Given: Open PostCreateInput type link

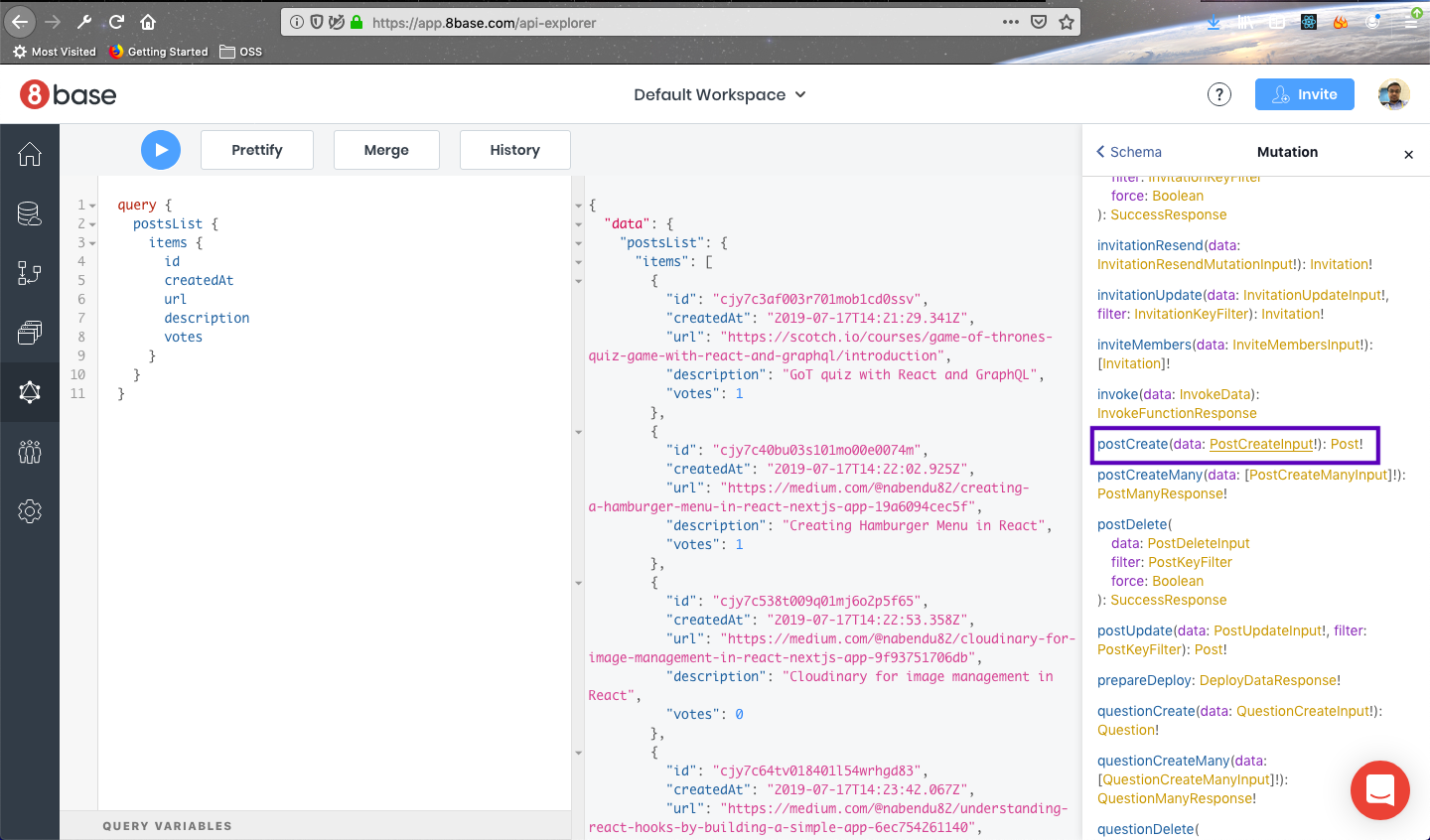Looking at the screenshot, I should click(1261, 444).
